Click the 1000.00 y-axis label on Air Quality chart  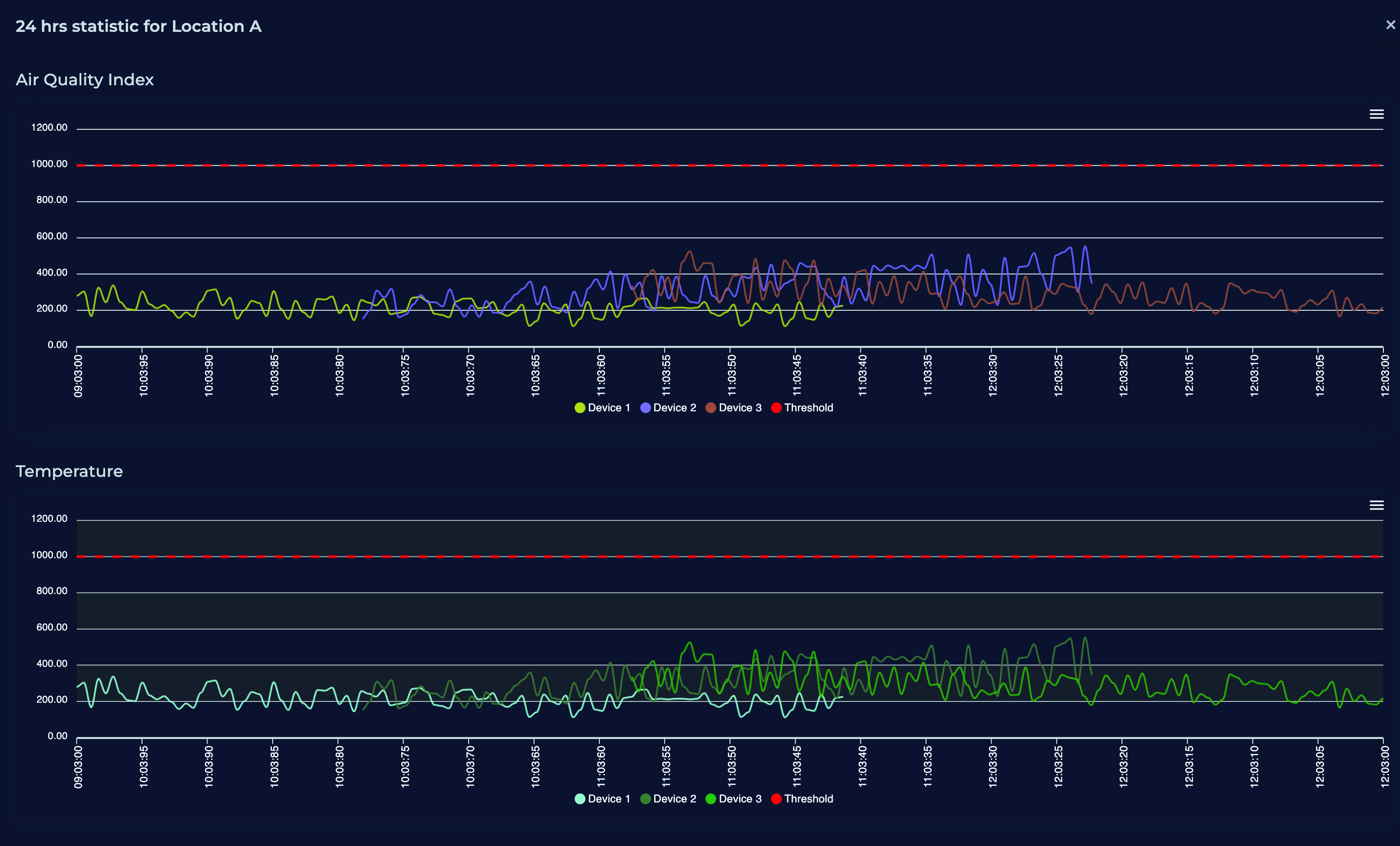49,164
